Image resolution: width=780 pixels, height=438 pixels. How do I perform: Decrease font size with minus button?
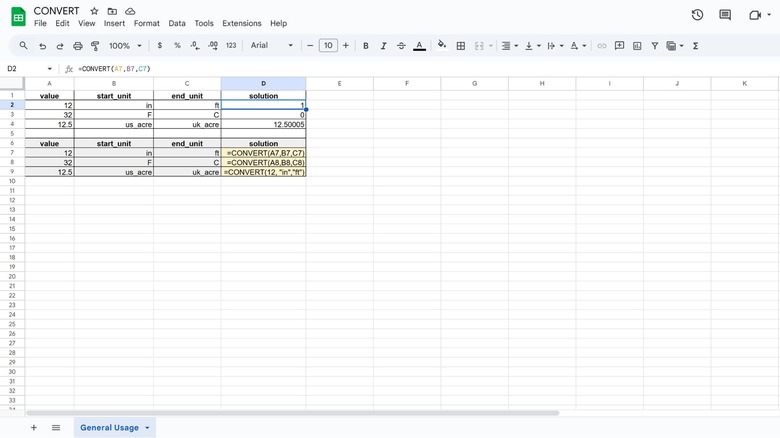tap(310, 45)
